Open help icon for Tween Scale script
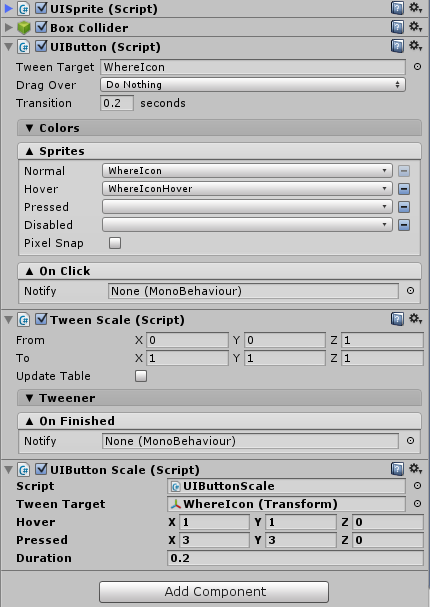 (x=397, y=319)
